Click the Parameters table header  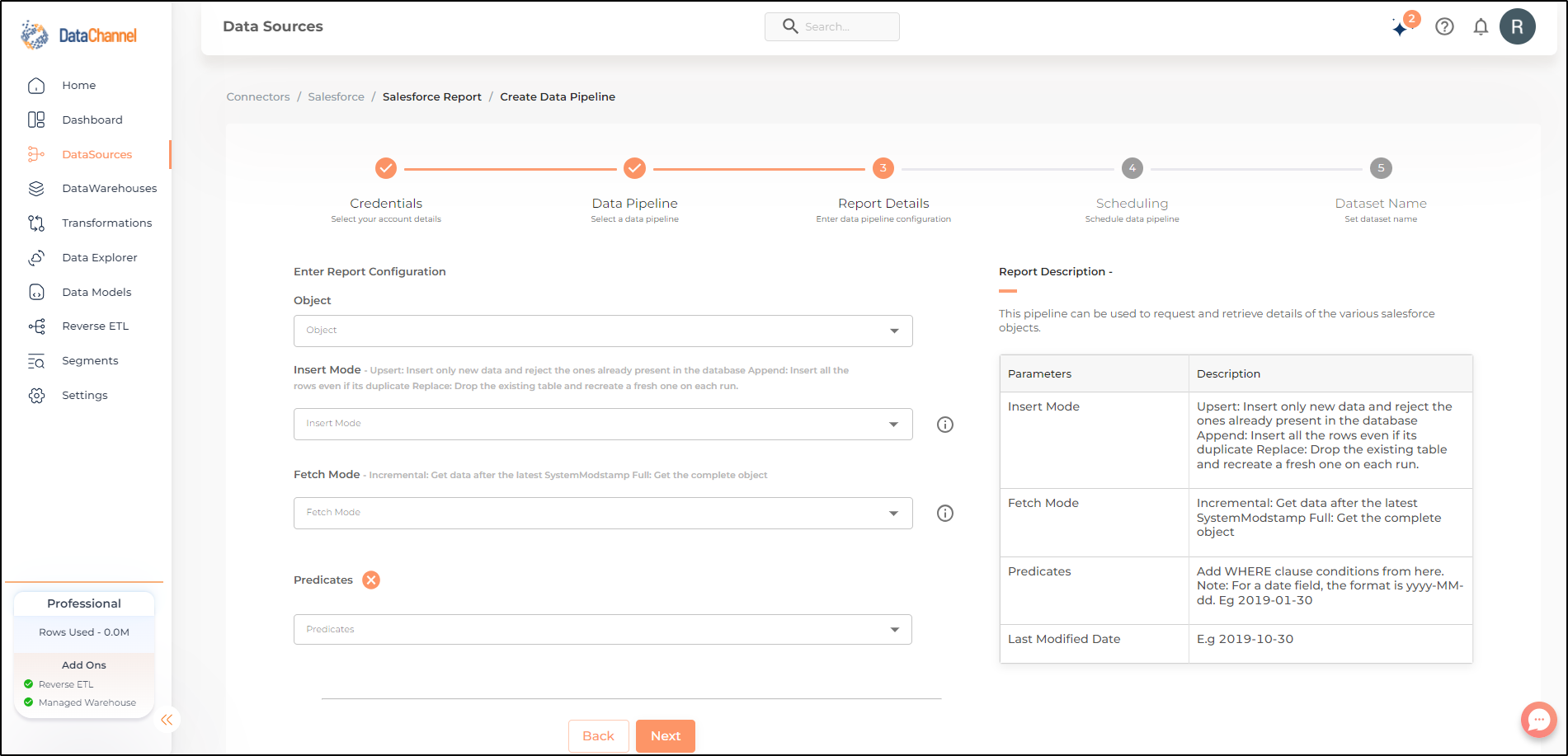(x=1094, y=373)
